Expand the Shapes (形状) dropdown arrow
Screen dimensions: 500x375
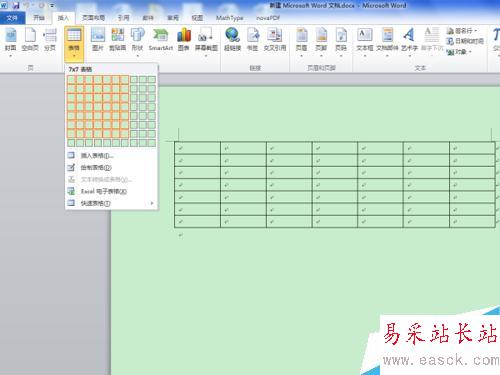point(137,56)
